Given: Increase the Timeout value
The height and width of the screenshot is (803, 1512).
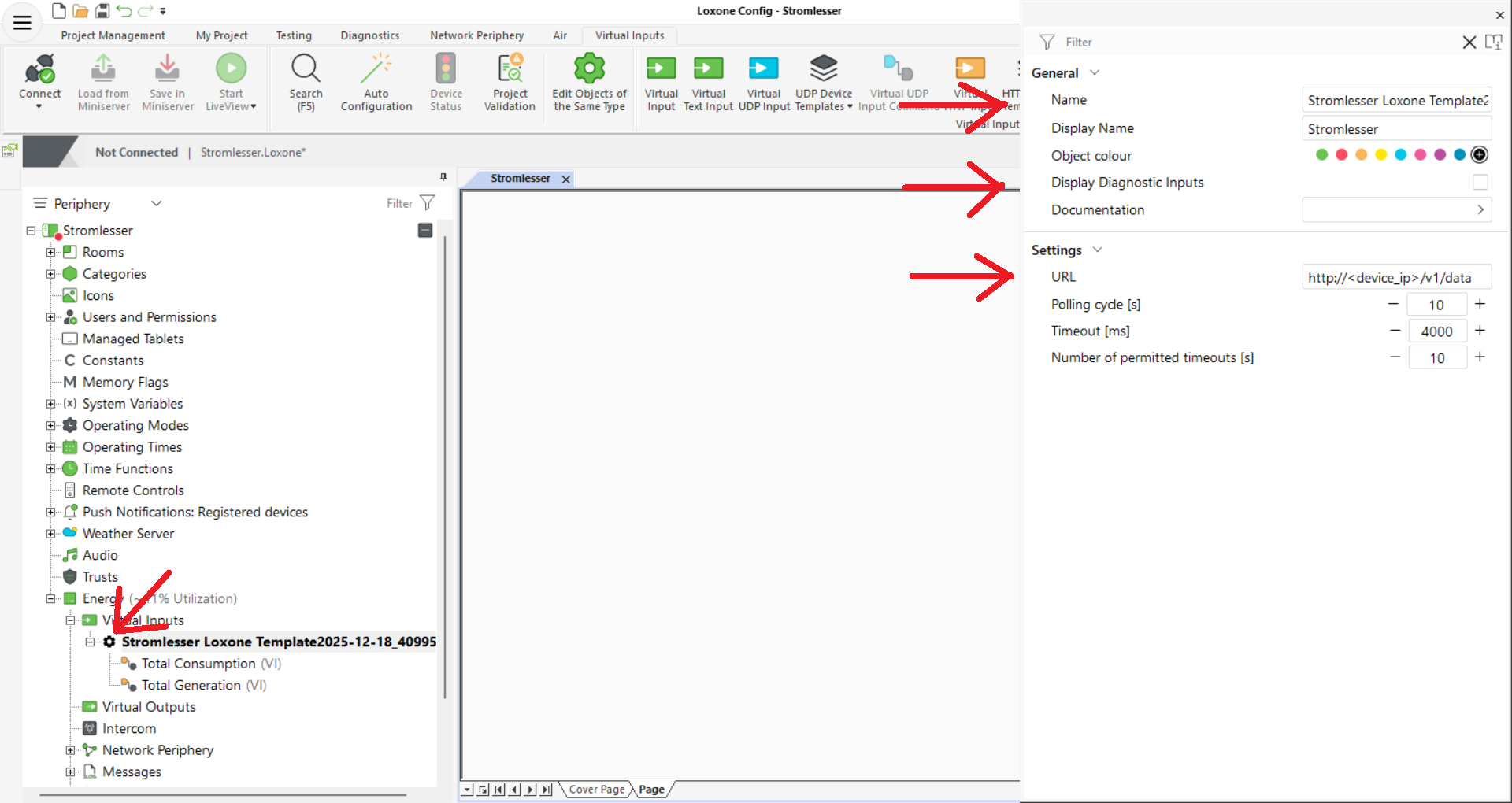Looking at the screenshot, I should point(1480,331).
